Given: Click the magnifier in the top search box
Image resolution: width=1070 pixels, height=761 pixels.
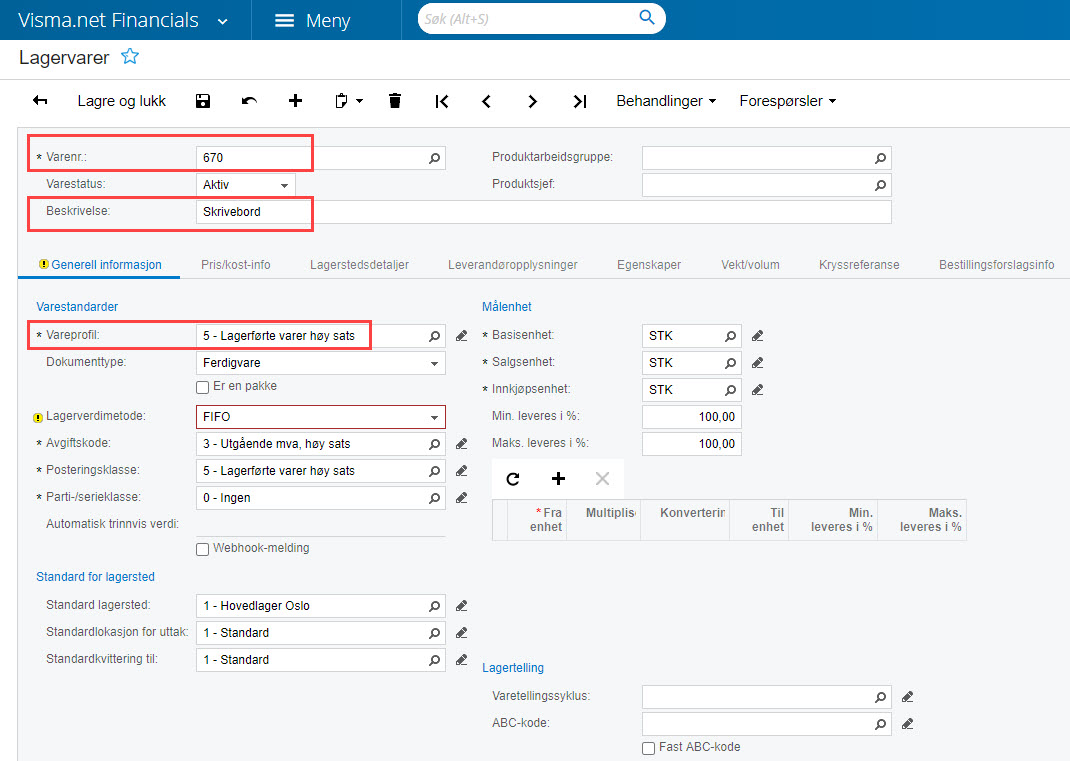Looking at the screenshot, I should click(x=646, y=18).
